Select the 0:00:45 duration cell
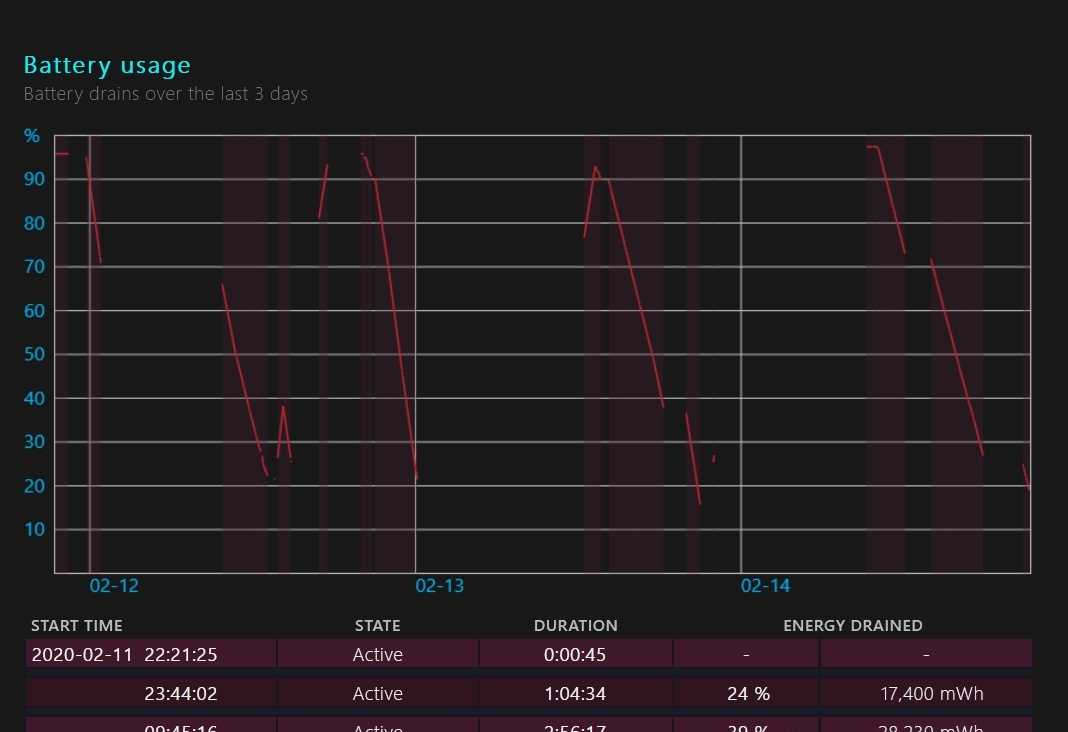The height and width of the screenshot is (732, 1068). [575, 655]
